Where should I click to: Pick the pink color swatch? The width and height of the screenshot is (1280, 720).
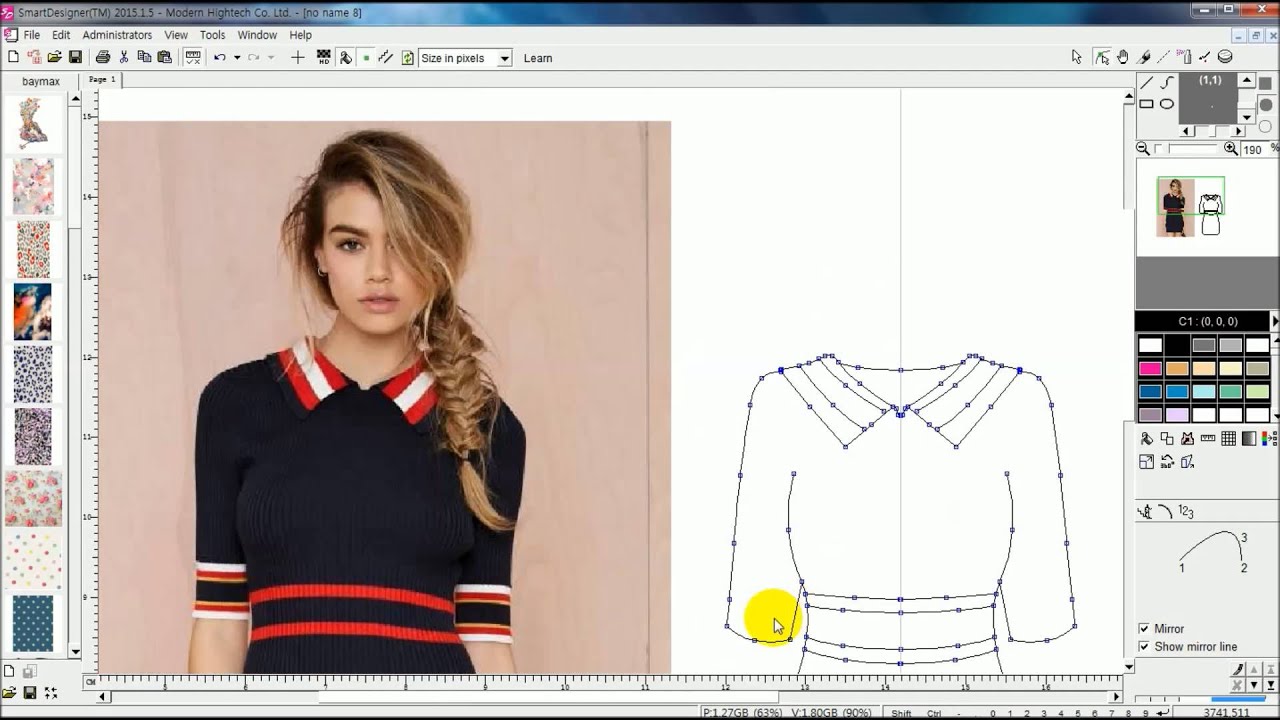tap(1150, 368)
